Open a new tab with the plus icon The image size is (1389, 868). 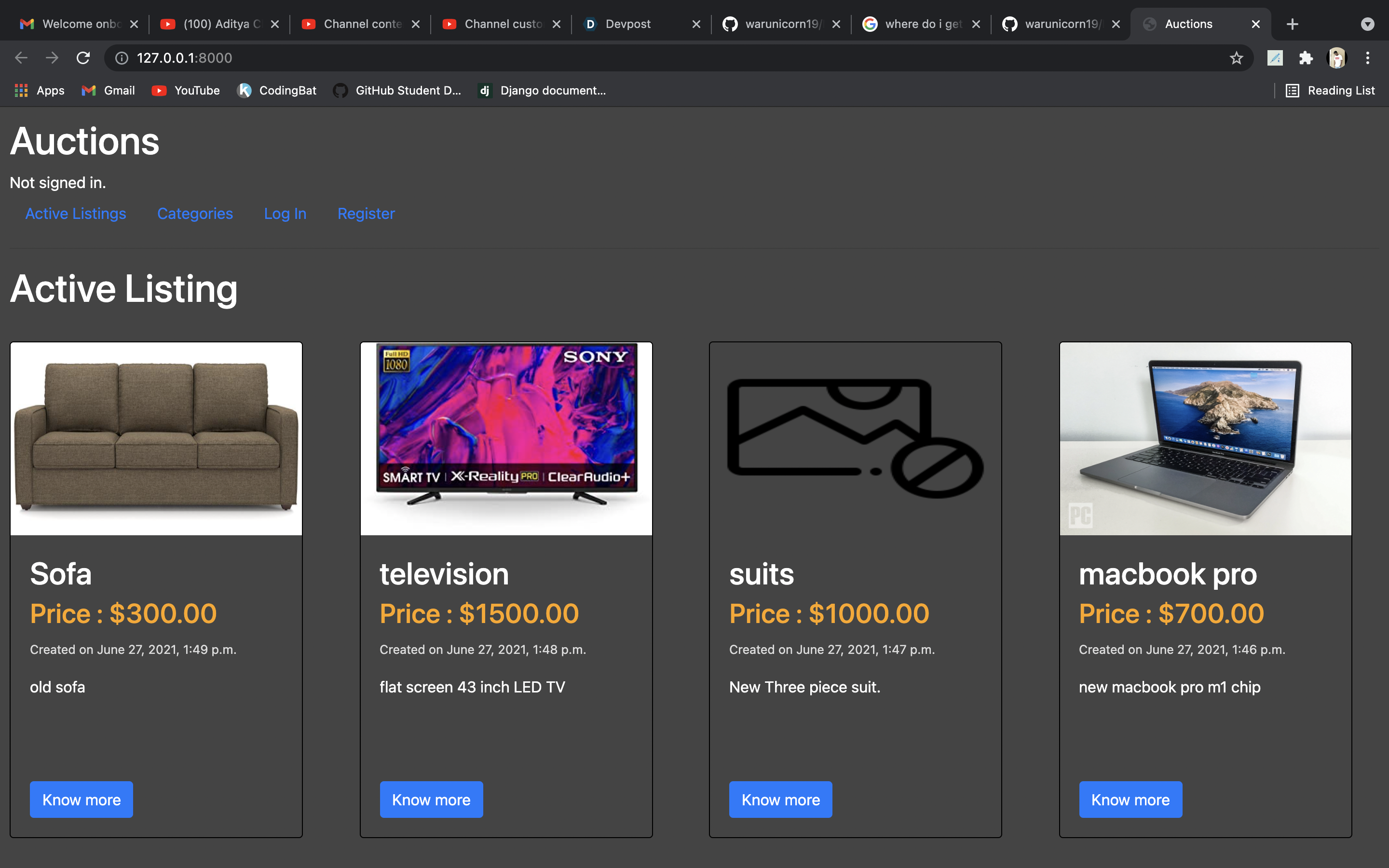tap(1292, 24)
